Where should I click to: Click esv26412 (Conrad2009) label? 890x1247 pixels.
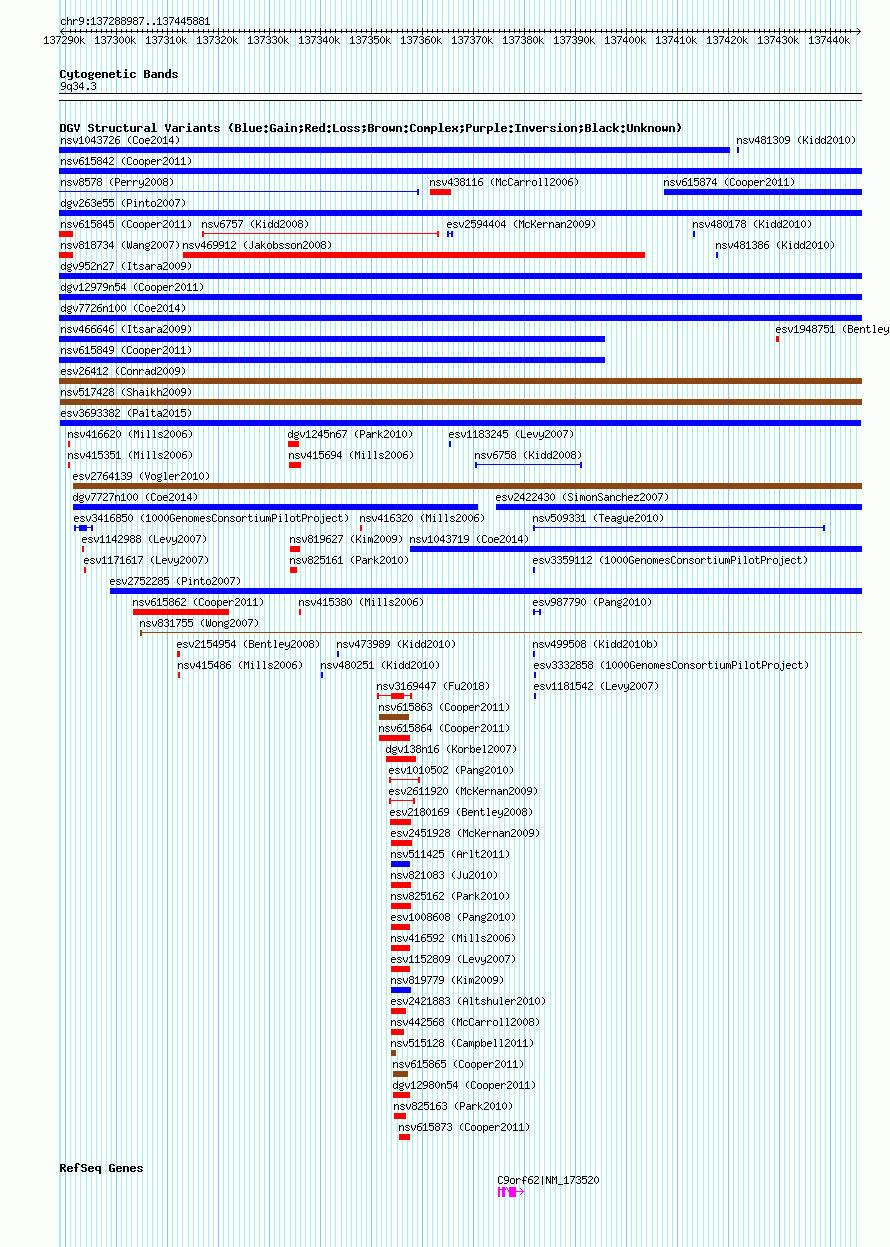(x=123, y=372)
